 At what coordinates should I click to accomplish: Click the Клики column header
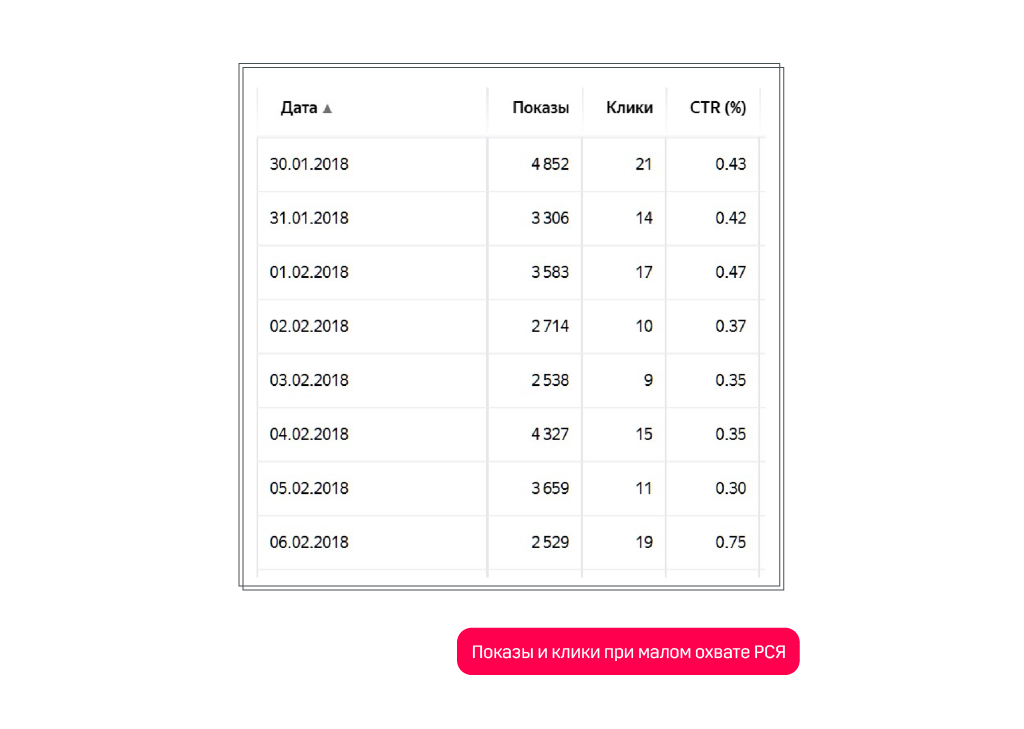(x=629, y=108)
